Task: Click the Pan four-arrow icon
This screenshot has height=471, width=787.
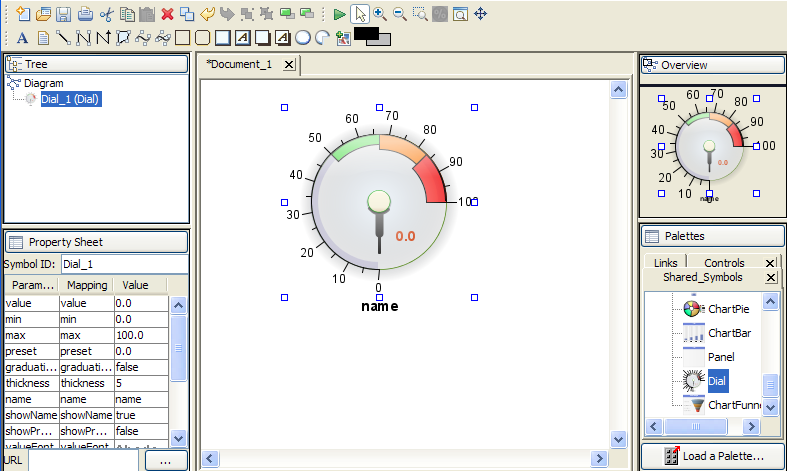Action: coord(480,15)
